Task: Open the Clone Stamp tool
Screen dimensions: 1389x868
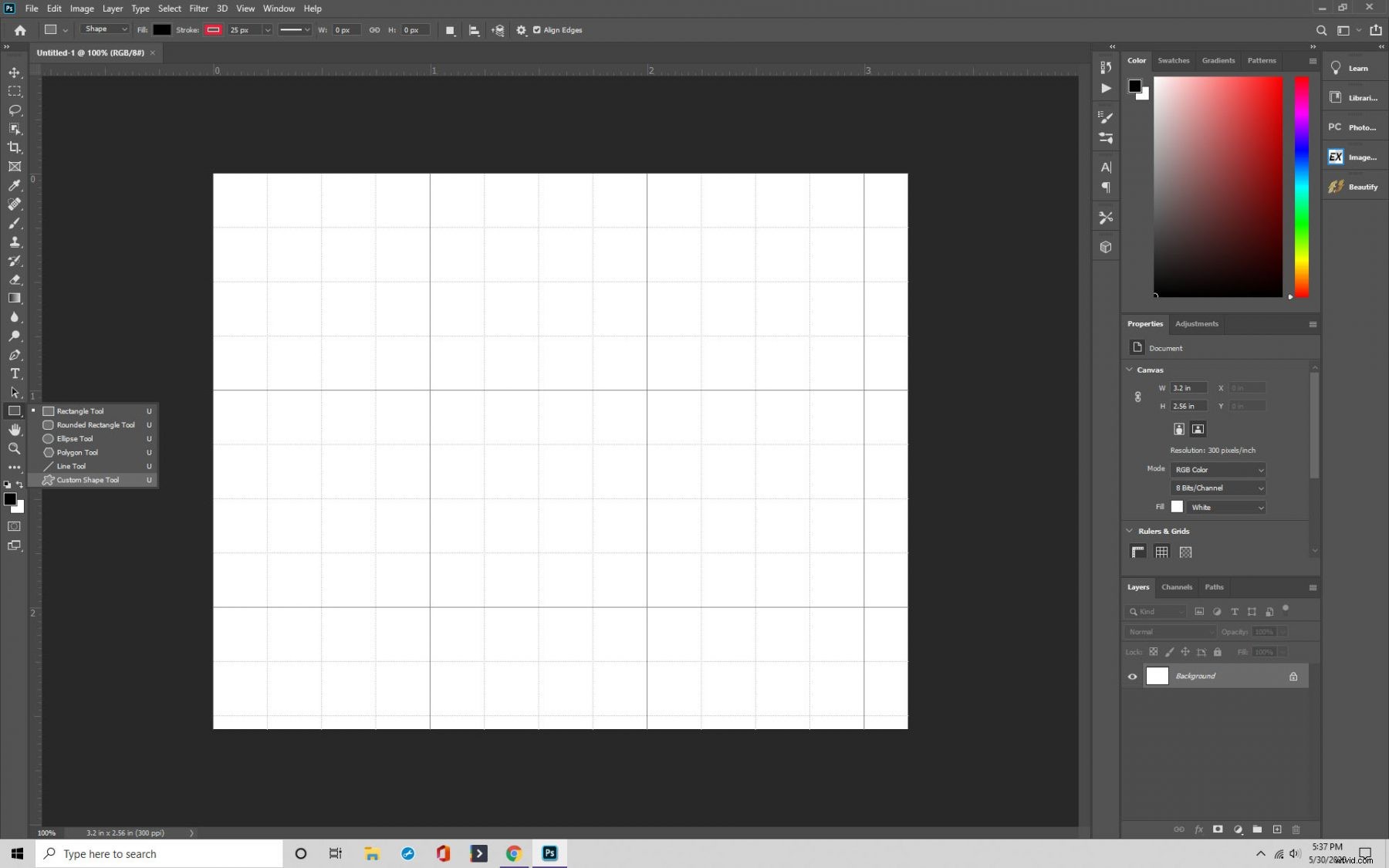Action: pos(15,241)
